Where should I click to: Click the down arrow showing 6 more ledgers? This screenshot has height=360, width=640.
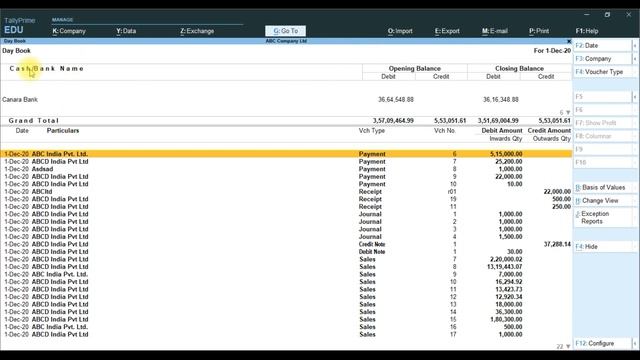click(568, 113)
